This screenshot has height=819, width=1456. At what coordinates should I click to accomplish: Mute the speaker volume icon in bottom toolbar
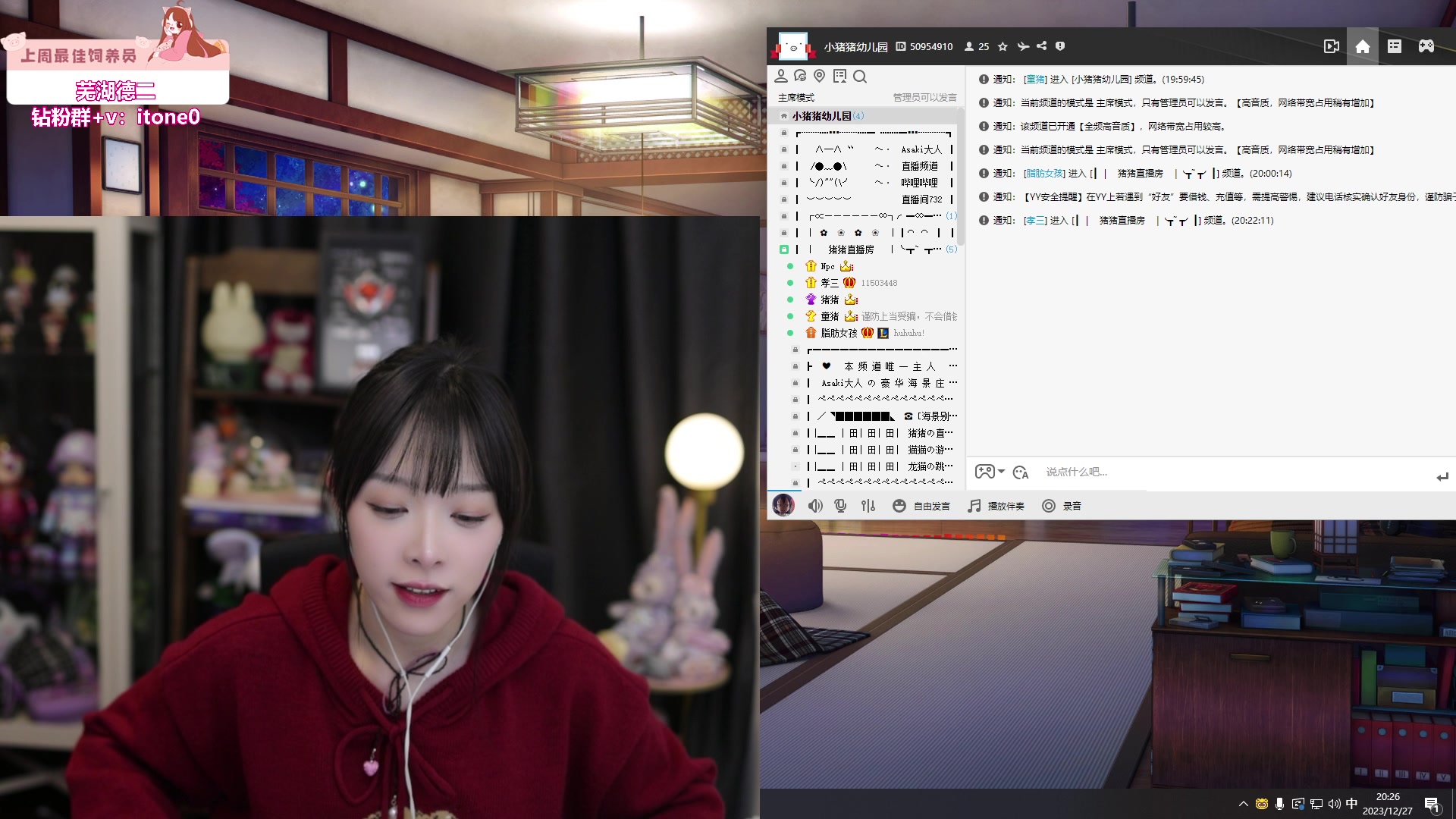pos(815,505)
